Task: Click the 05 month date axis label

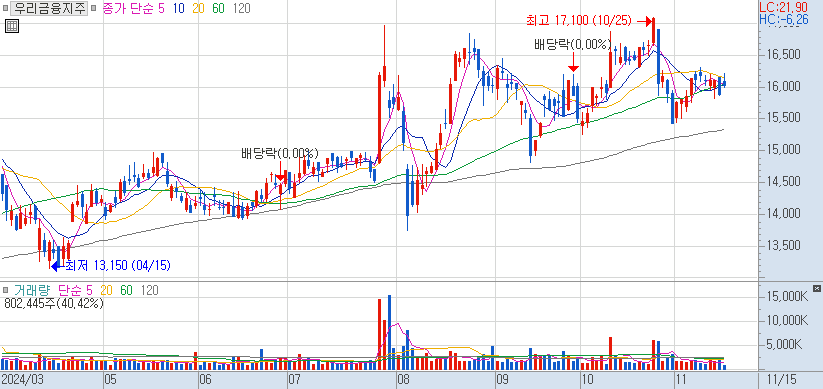Action: coord(110,379)
